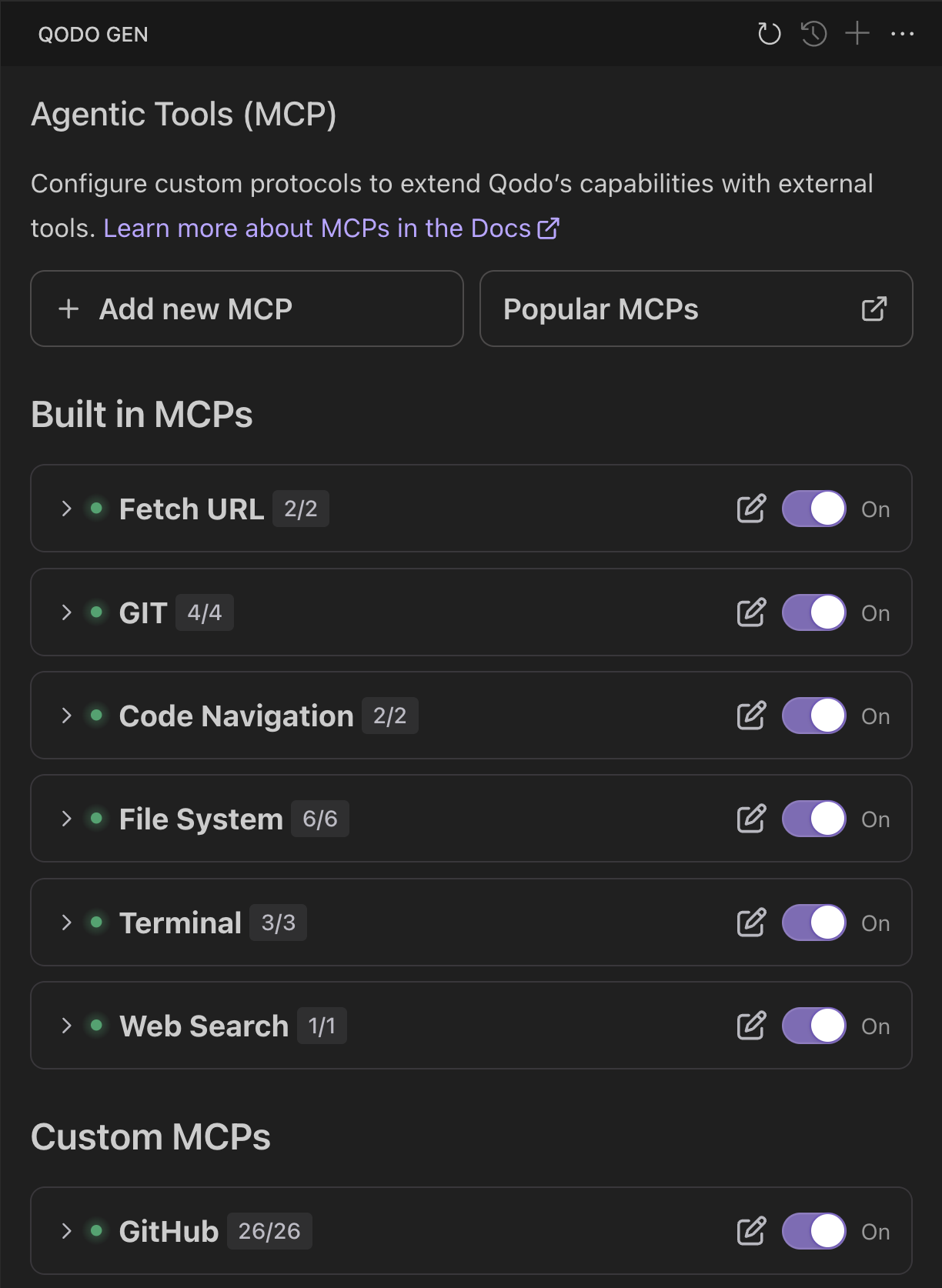Expand the GIT tools list
942x1288 pixels.
67,612
